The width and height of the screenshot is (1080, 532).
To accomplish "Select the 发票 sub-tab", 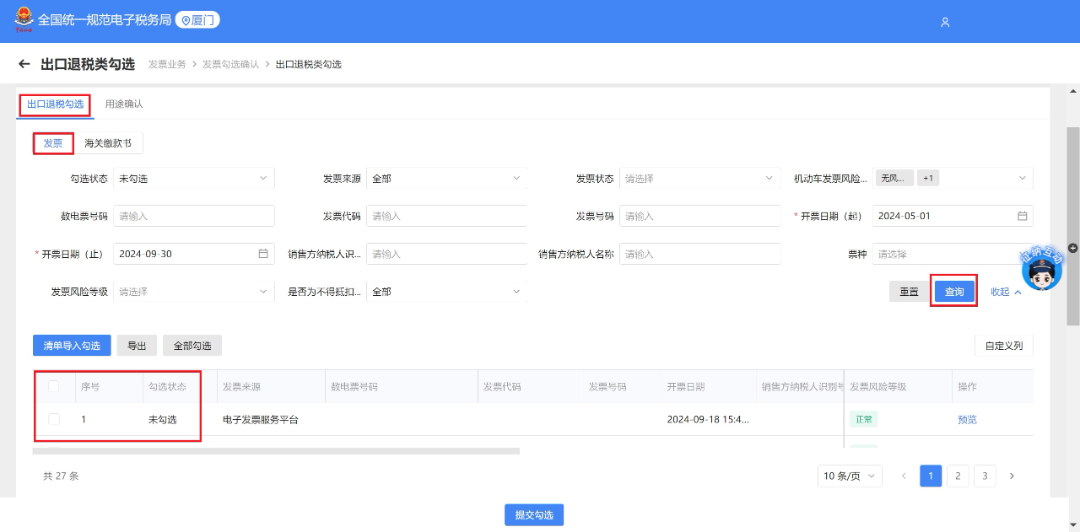I will pos(53,143).
